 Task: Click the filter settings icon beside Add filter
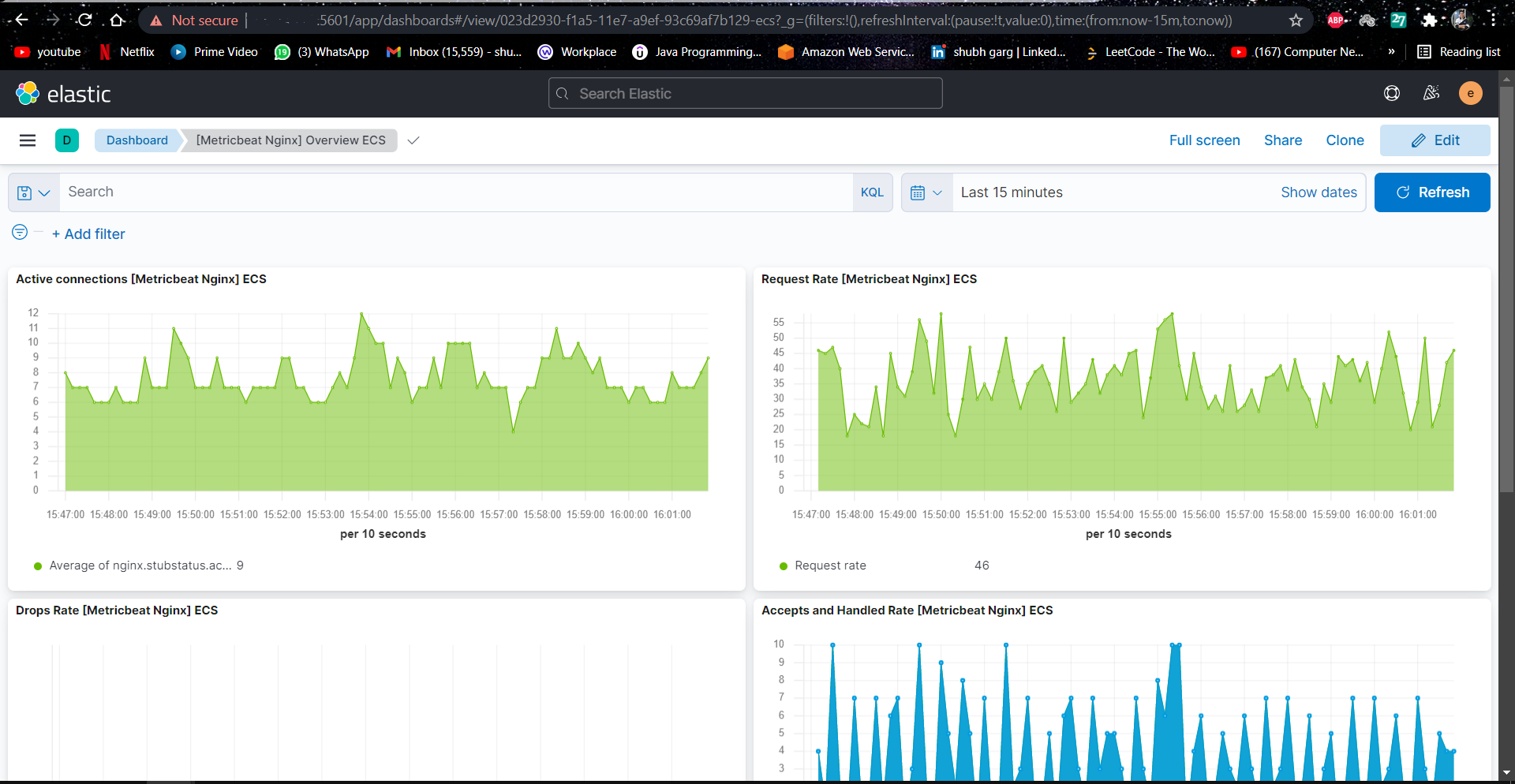(x=19, y=232)
